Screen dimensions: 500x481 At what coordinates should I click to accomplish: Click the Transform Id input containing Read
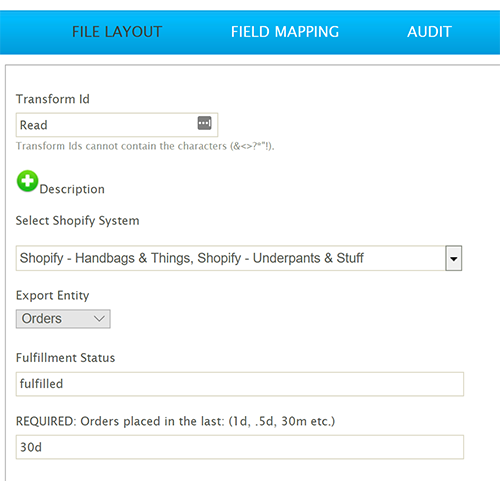pyautogui.click(x=117, y=125)
